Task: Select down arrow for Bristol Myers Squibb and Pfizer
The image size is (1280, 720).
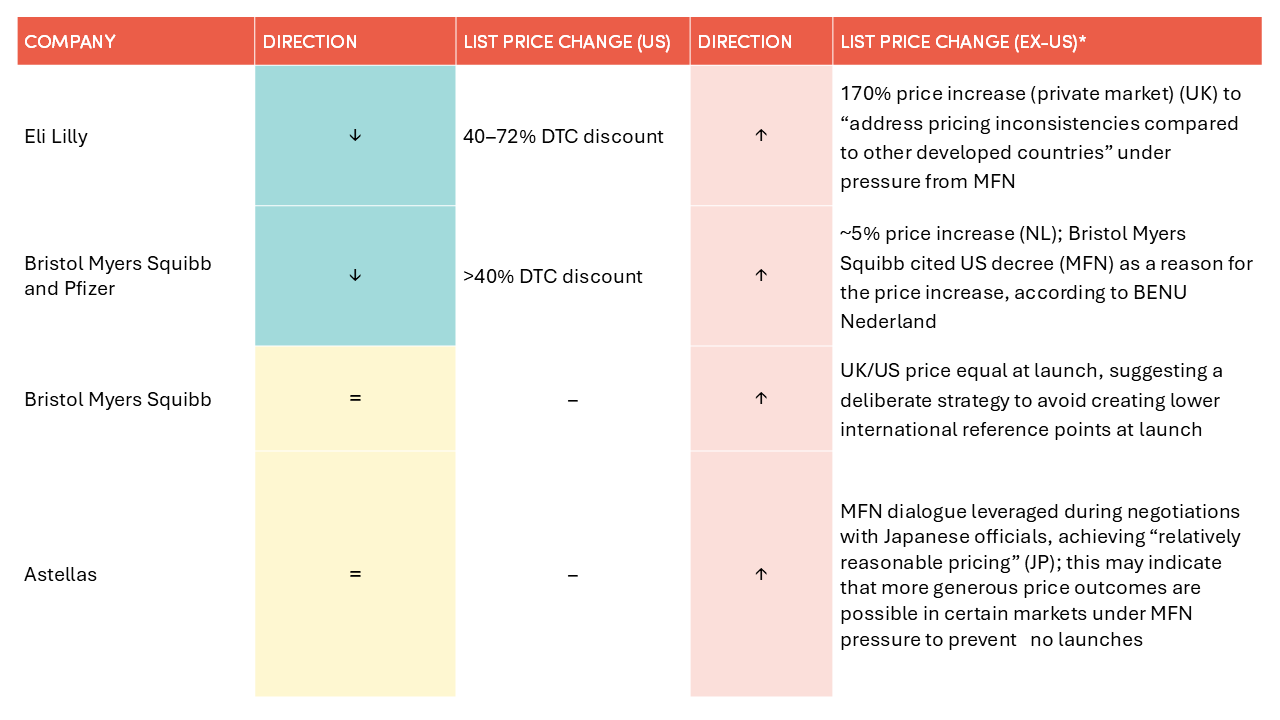Action: [355, 276]
